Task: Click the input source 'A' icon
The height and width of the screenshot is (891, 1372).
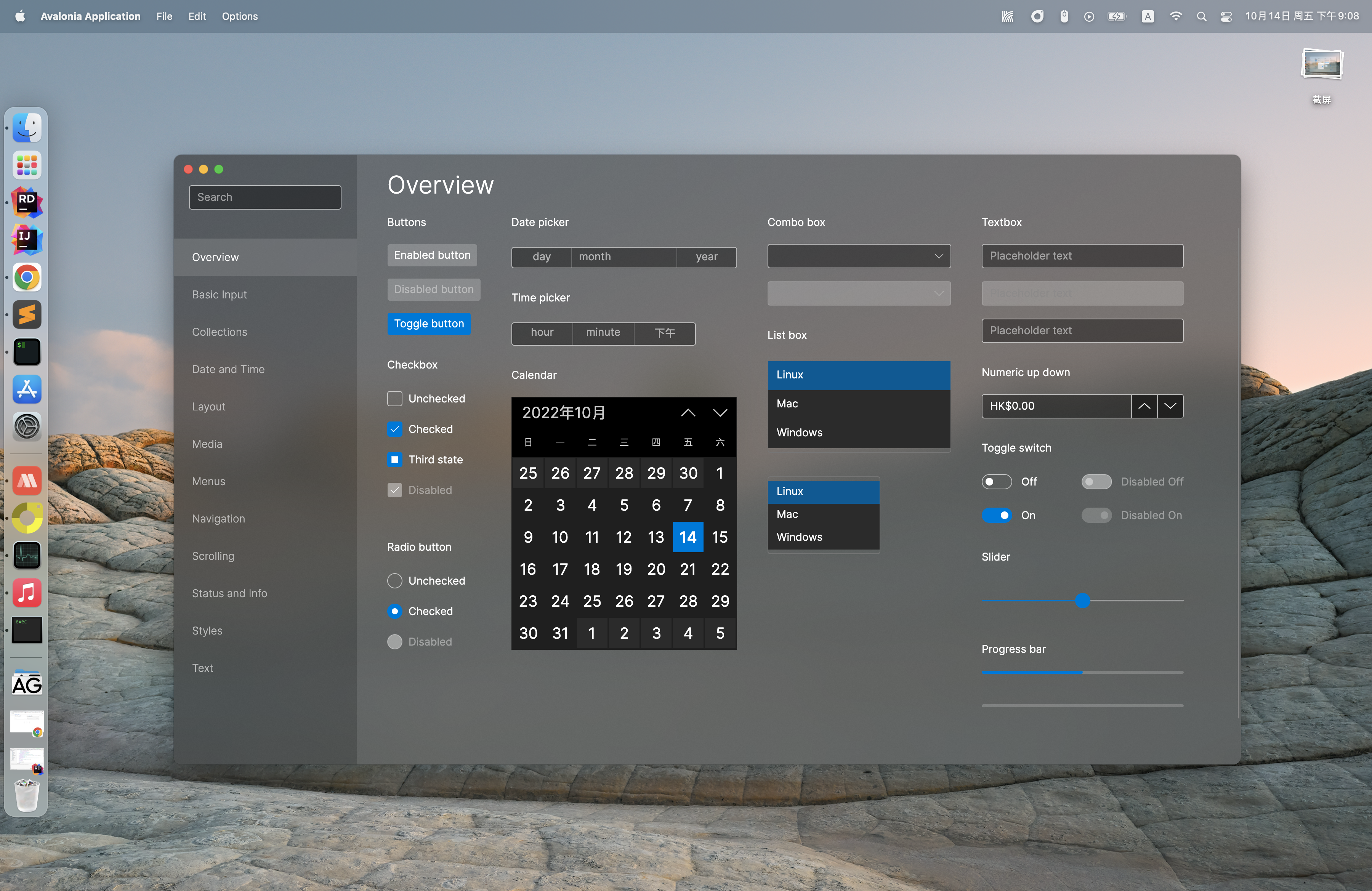Action: 1148,16
